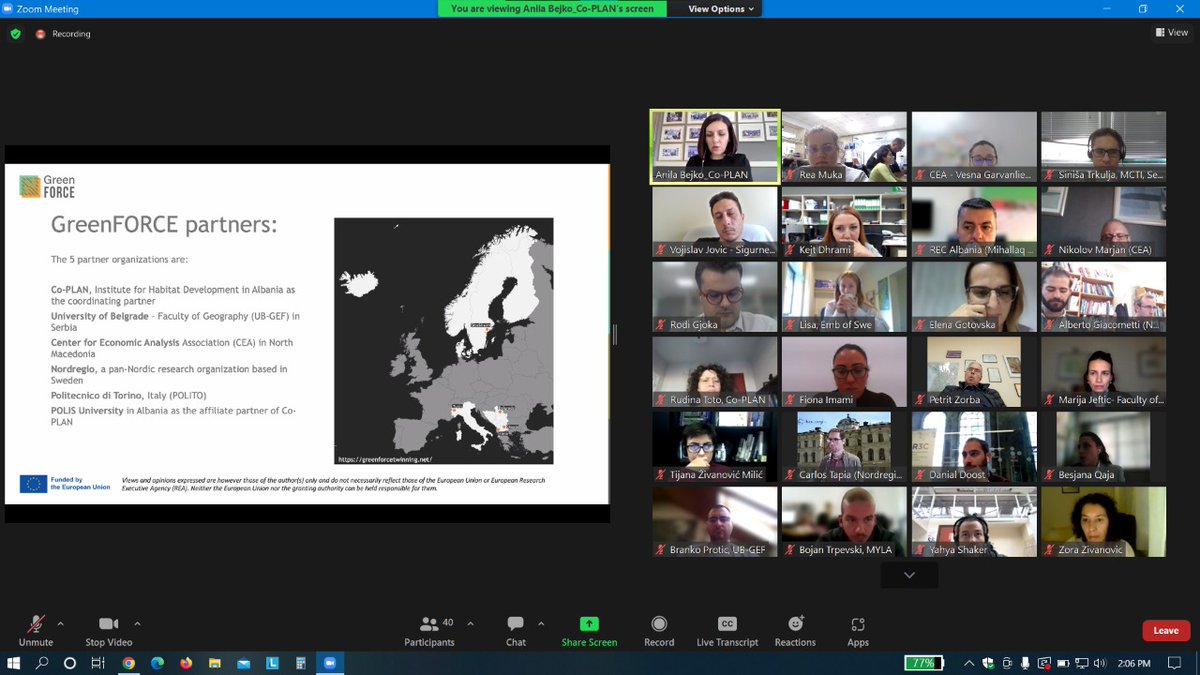The width and height of the screenshot is (1200, 675).
Task: Click the Funded by the European Union badge
Action: point(65,484)
